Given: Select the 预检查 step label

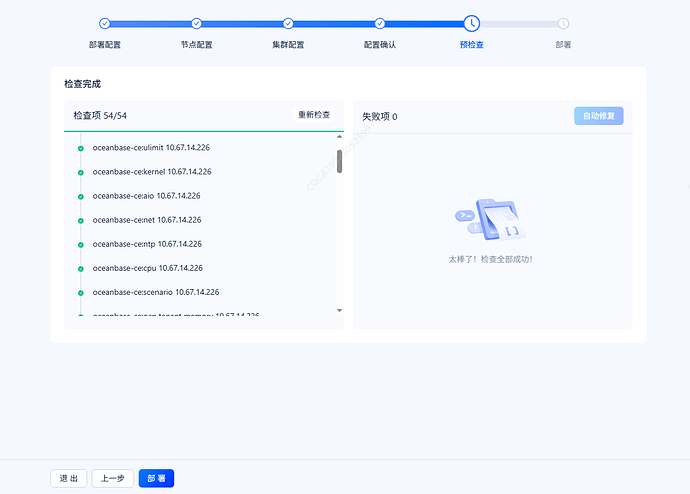Looking at the screenshot, I should coord(472,44).
